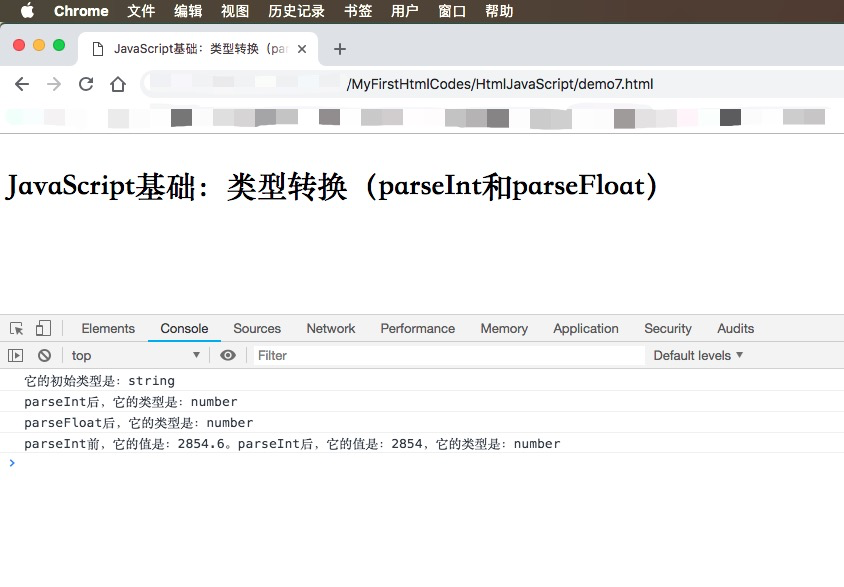The image size is (844, 587).
Task: Click the eye icon to create live expression
Action: [x=228, y=355]
